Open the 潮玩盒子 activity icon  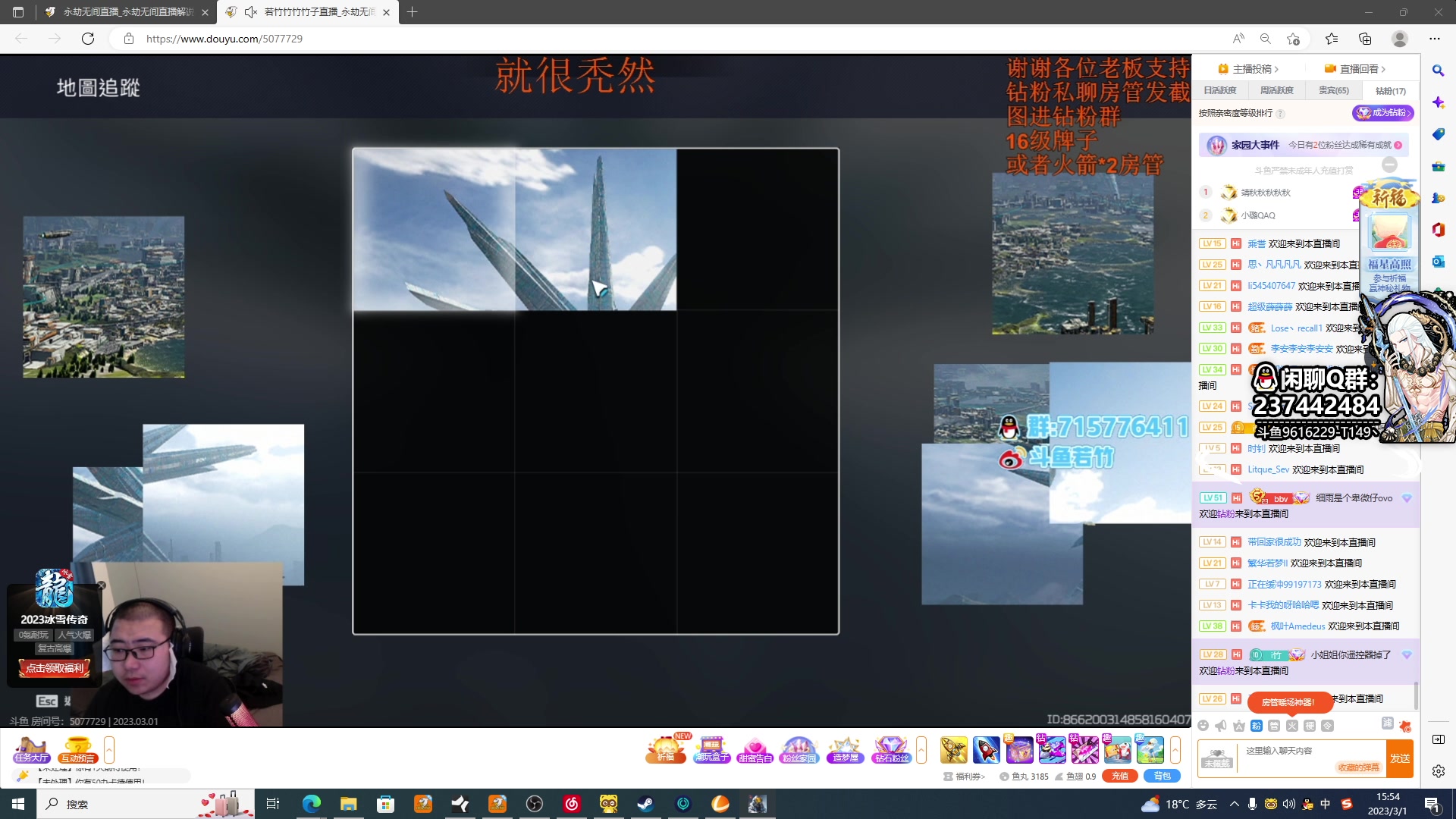click(711, 750)
